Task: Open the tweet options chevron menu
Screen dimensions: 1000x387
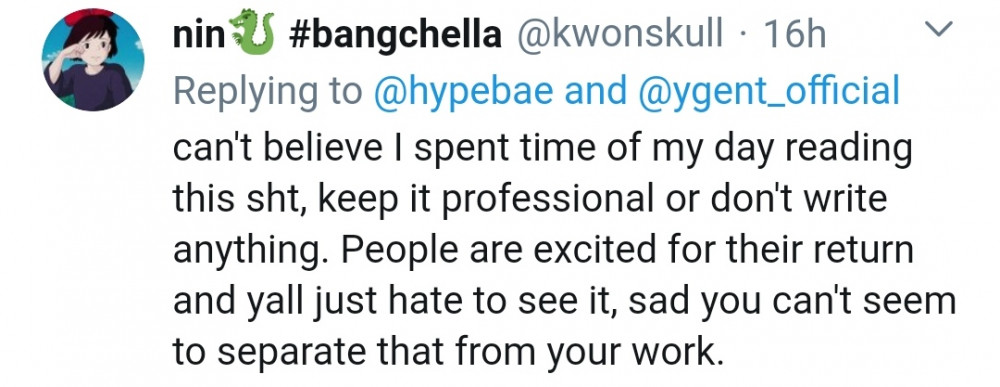Action: [x=941, y=29]
